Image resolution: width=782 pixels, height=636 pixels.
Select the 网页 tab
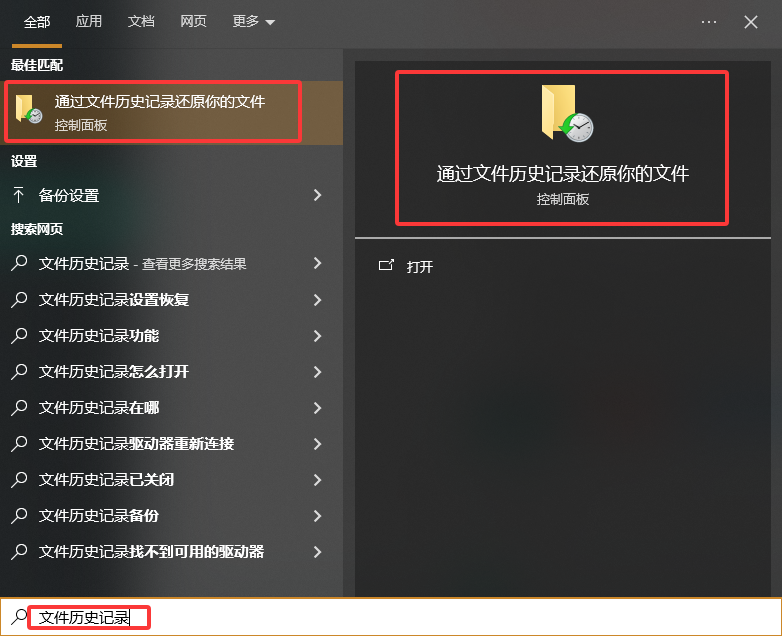click(193, 21)
